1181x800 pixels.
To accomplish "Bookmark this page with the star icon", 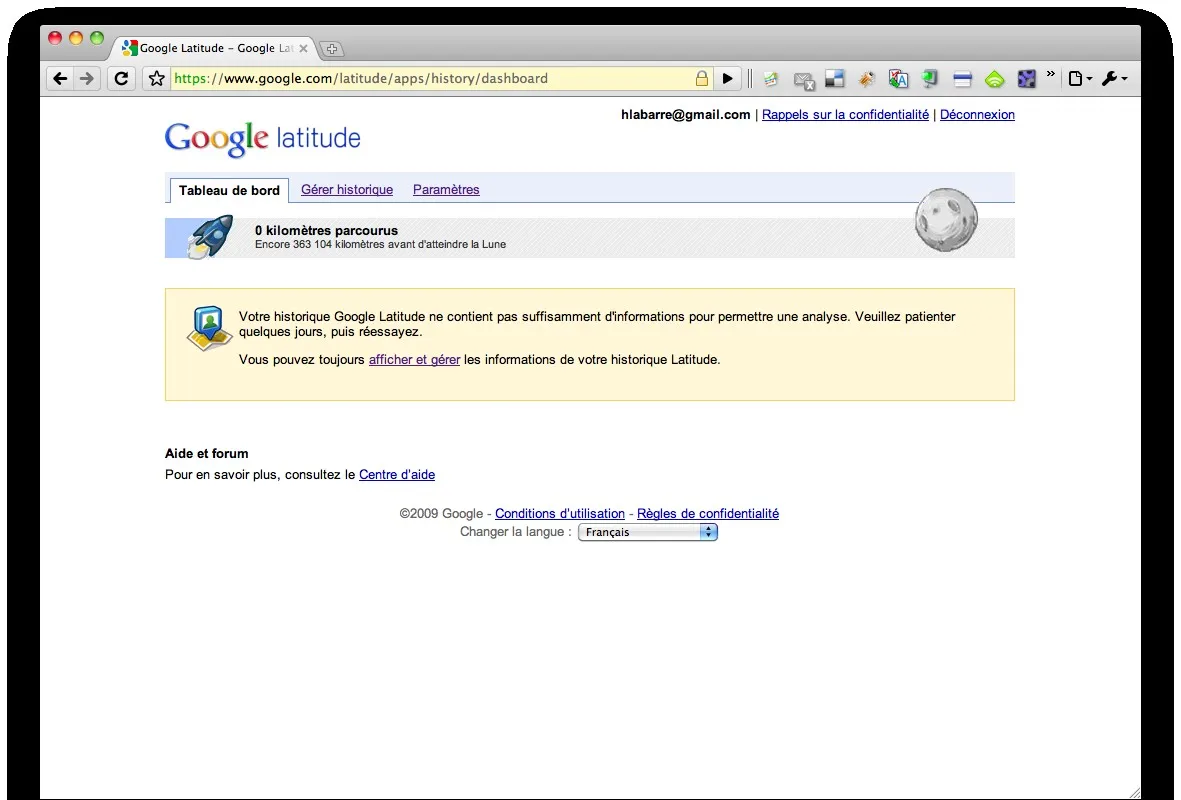I will (157, 78).
